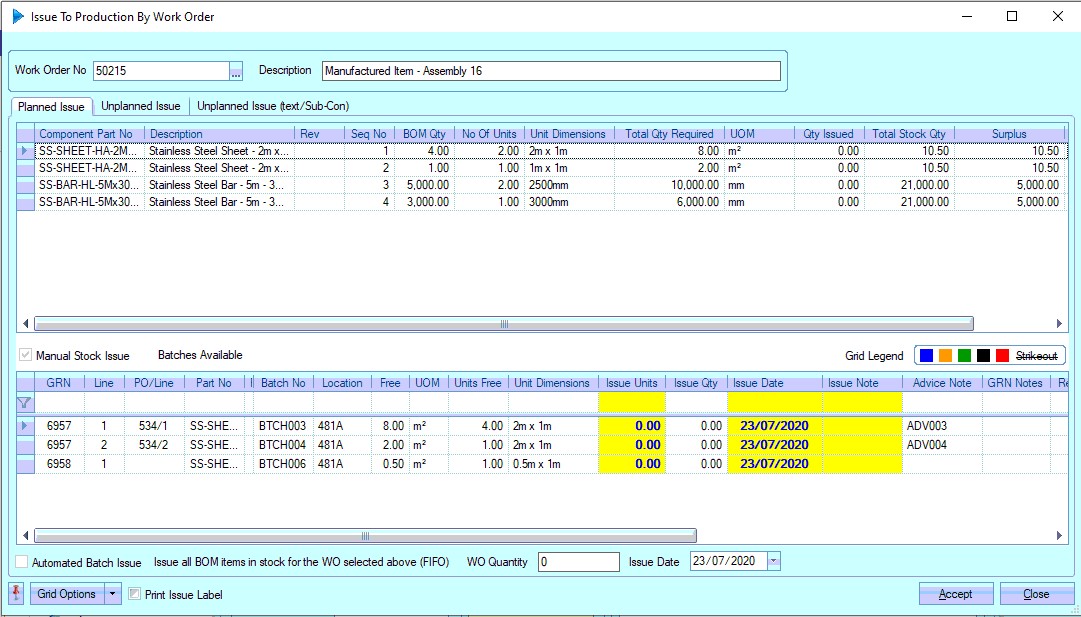This screenshot has height=617, width=1081.
Task: Open the Work Order No lookup ellipsis button
Action: tap(236, 71)
